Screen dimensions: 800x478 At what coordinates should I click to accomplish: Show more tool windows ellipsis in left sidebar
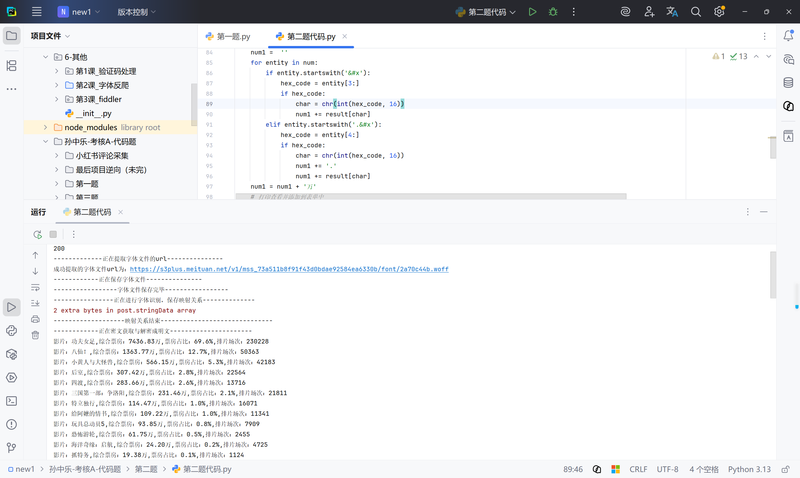(x=12, y=89)
